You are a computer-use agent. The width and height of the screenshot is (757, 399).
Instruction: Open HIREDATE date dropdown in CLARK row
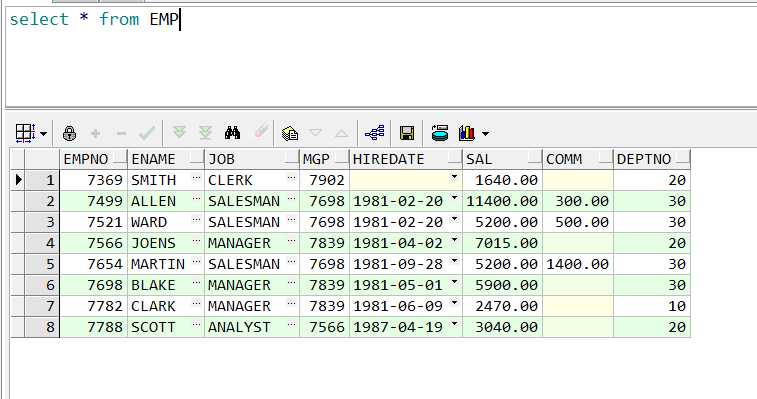point(454,303)
